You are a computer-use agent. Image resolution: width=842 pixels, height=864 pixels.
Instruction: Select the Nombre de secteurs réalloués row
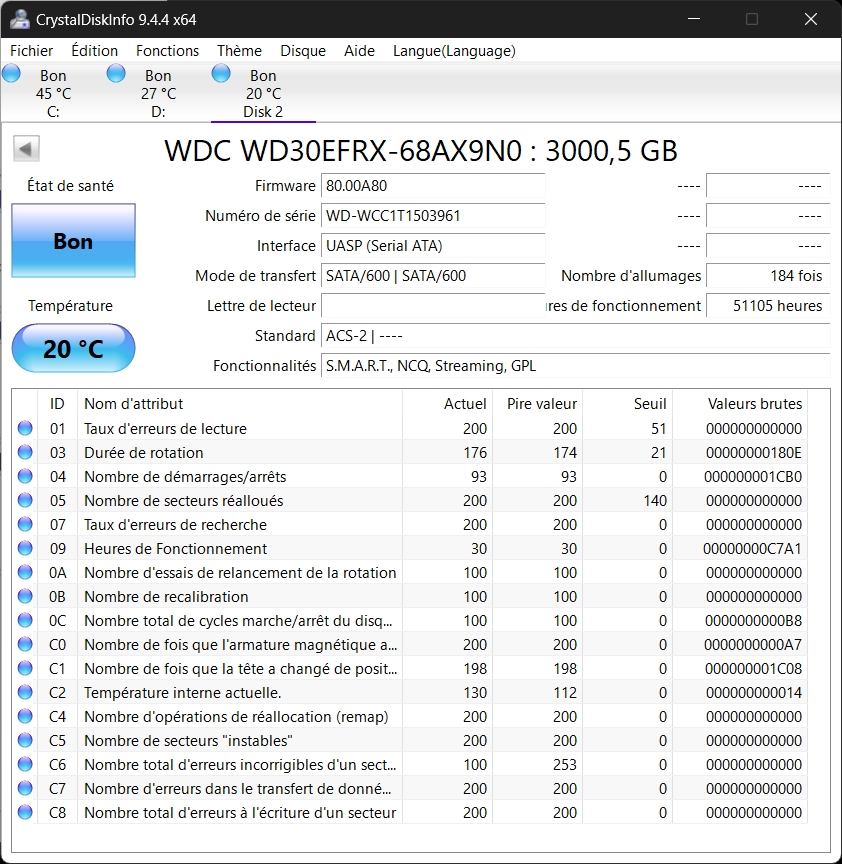point(240,501)
